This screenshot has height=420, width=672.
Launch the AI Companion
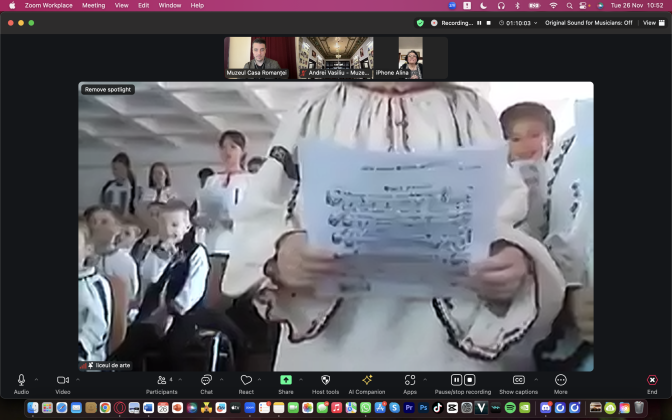[367, 381]
